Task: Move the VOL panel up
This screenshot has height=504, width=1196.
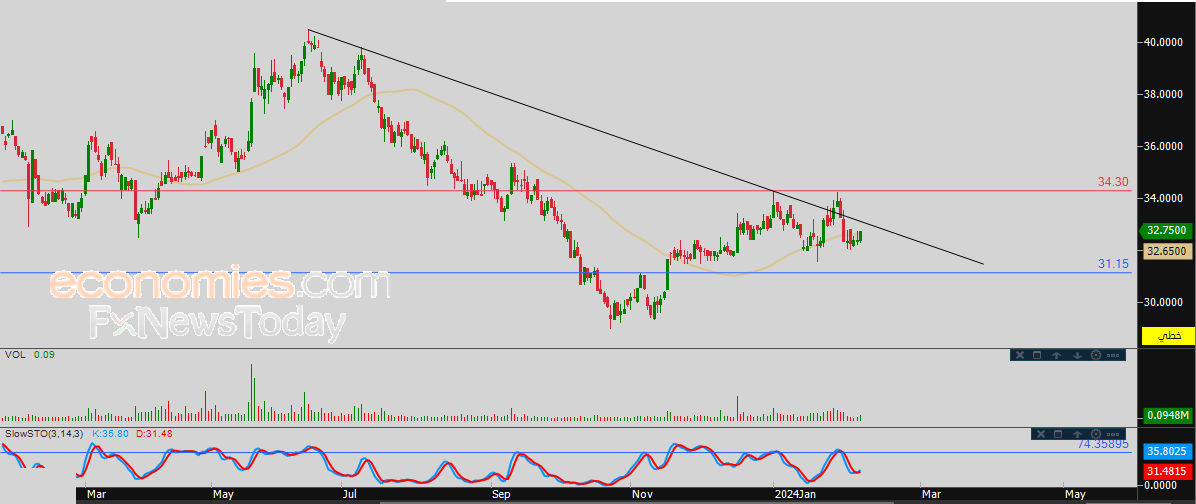Action: [x=1057, y=355]
